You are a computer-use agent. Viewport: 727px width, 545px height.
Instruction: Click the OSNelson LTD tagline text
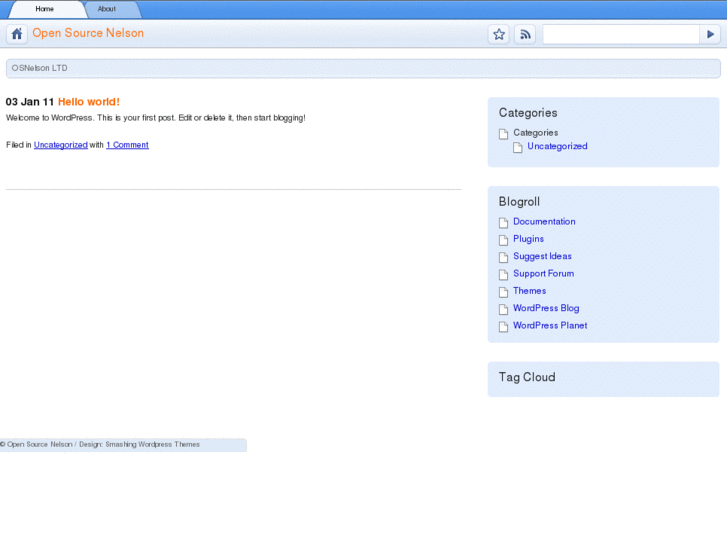[40, 68]
